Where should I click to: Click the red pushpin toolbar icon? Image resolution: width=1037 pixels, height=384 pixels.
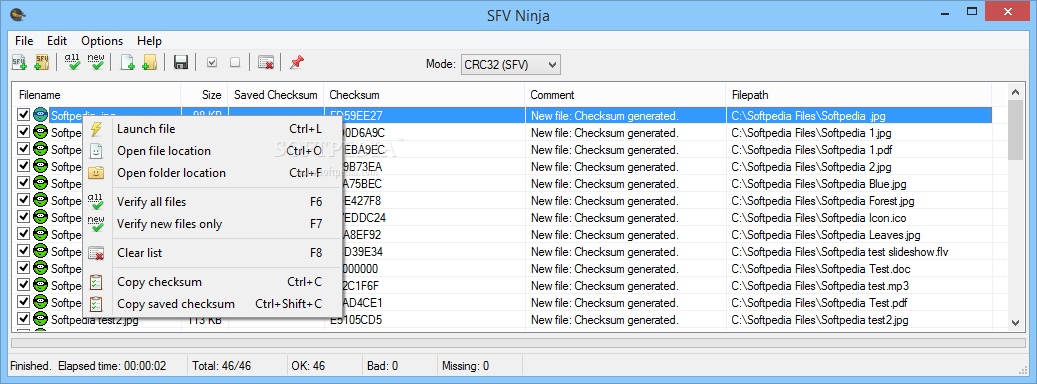pyautogui.click(x=297, y=63)
